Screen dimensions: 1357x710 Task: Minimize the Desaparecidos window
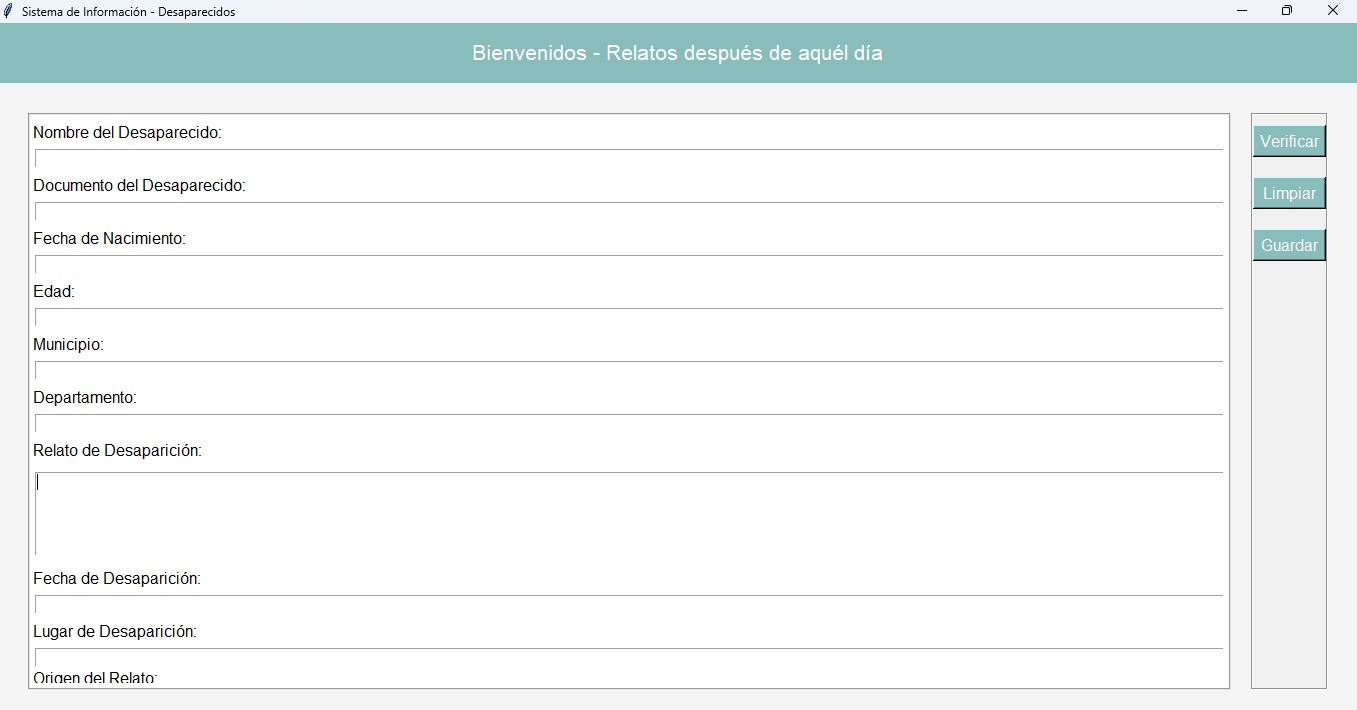click(1242, 11)
